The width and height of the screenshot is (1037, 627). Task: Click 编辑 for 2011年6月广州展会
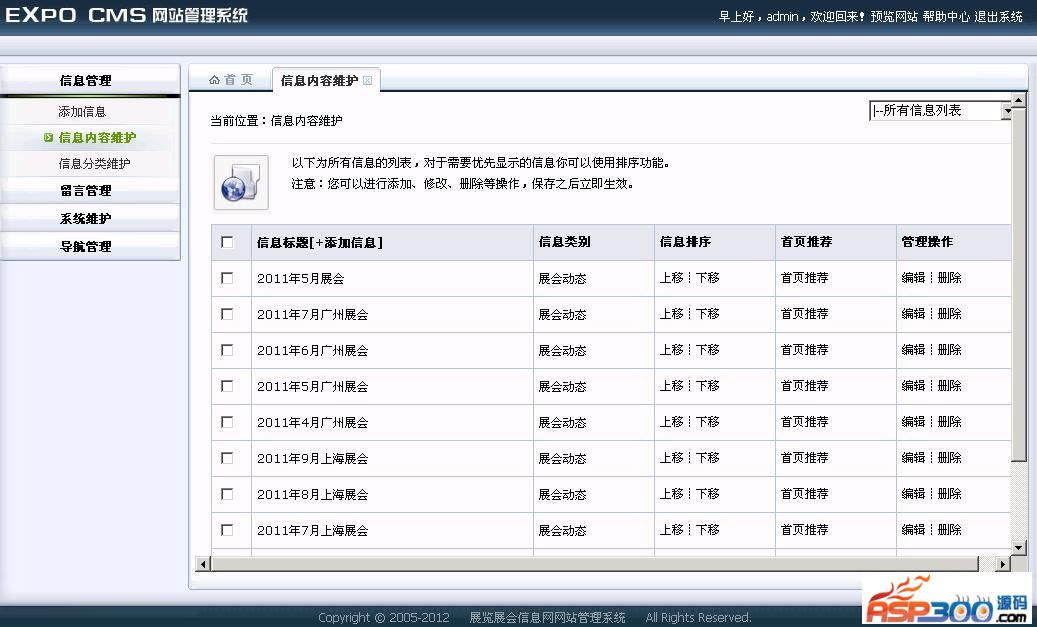coord(913,349)
